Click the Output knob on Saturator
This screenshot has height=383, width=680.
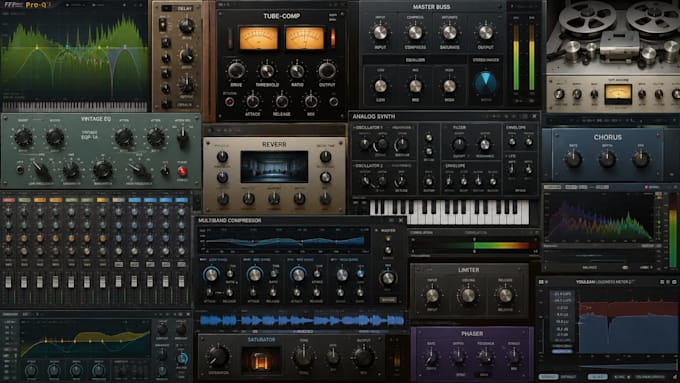tap(363, 357)
